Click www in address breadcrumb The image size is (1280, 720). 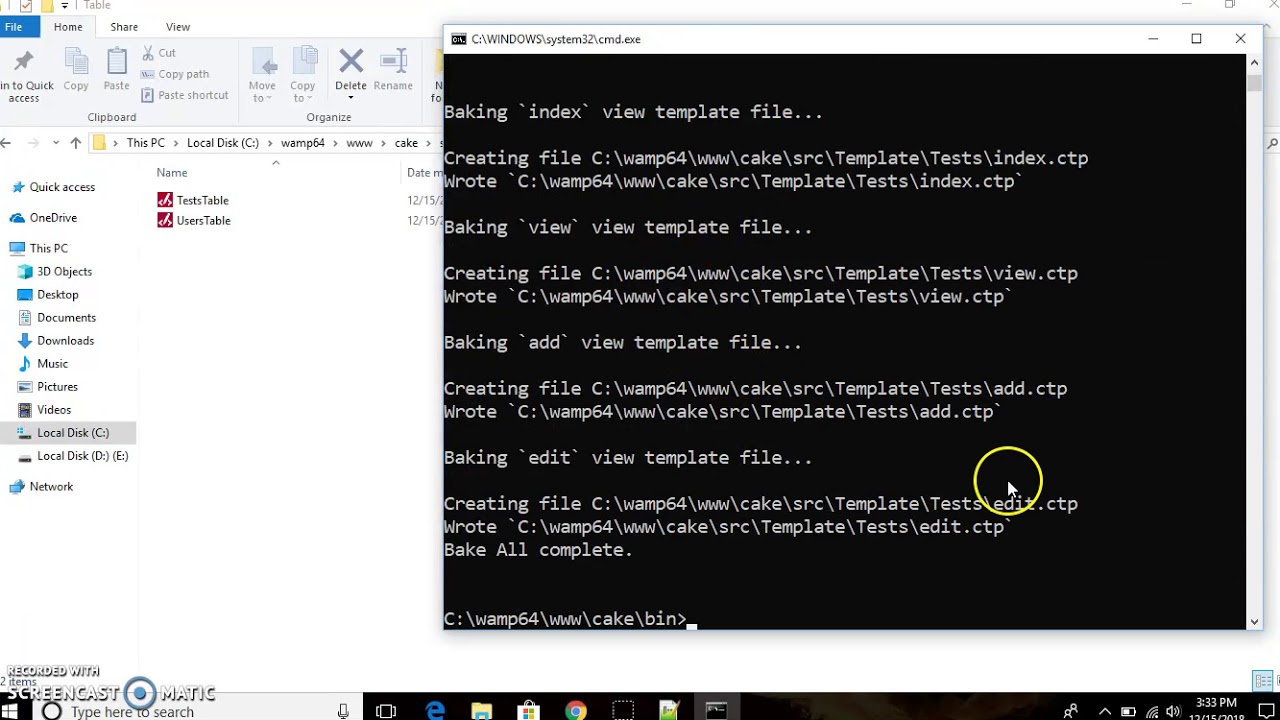coord(359,143)
